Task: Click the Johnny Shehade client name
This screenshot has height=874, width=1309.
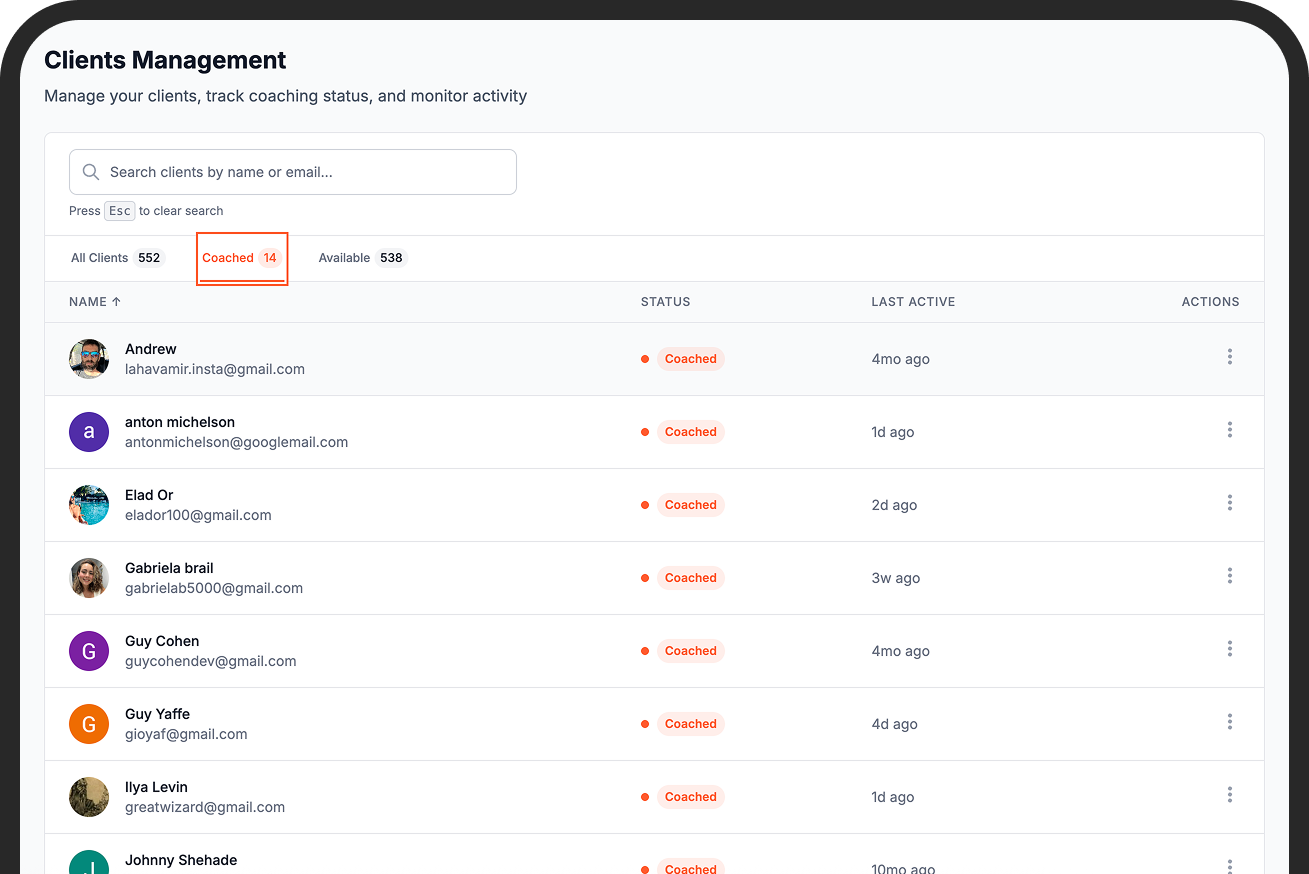Action: 181,860
